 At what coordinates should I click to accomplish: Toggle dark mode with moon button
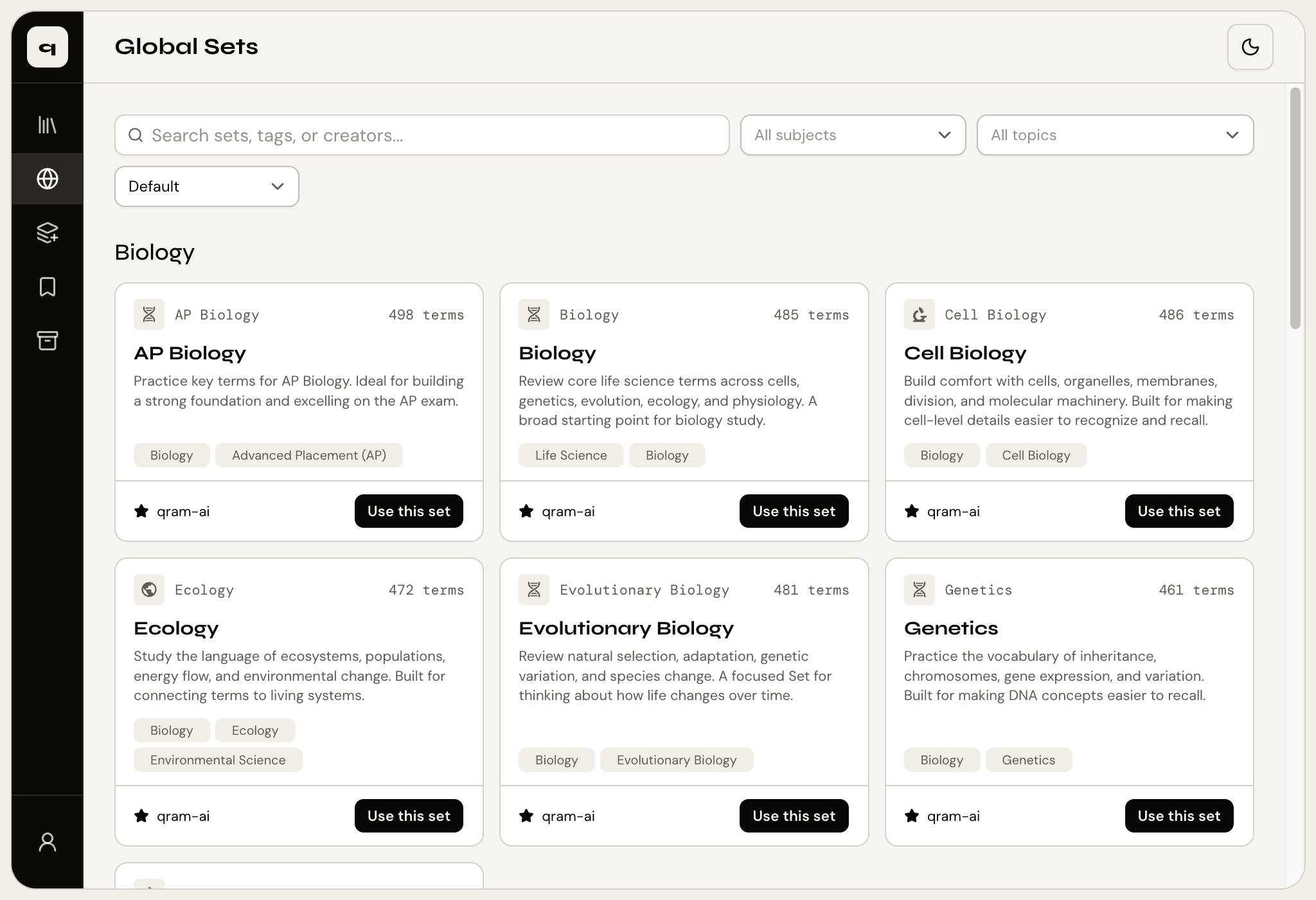click(1250, 47)
